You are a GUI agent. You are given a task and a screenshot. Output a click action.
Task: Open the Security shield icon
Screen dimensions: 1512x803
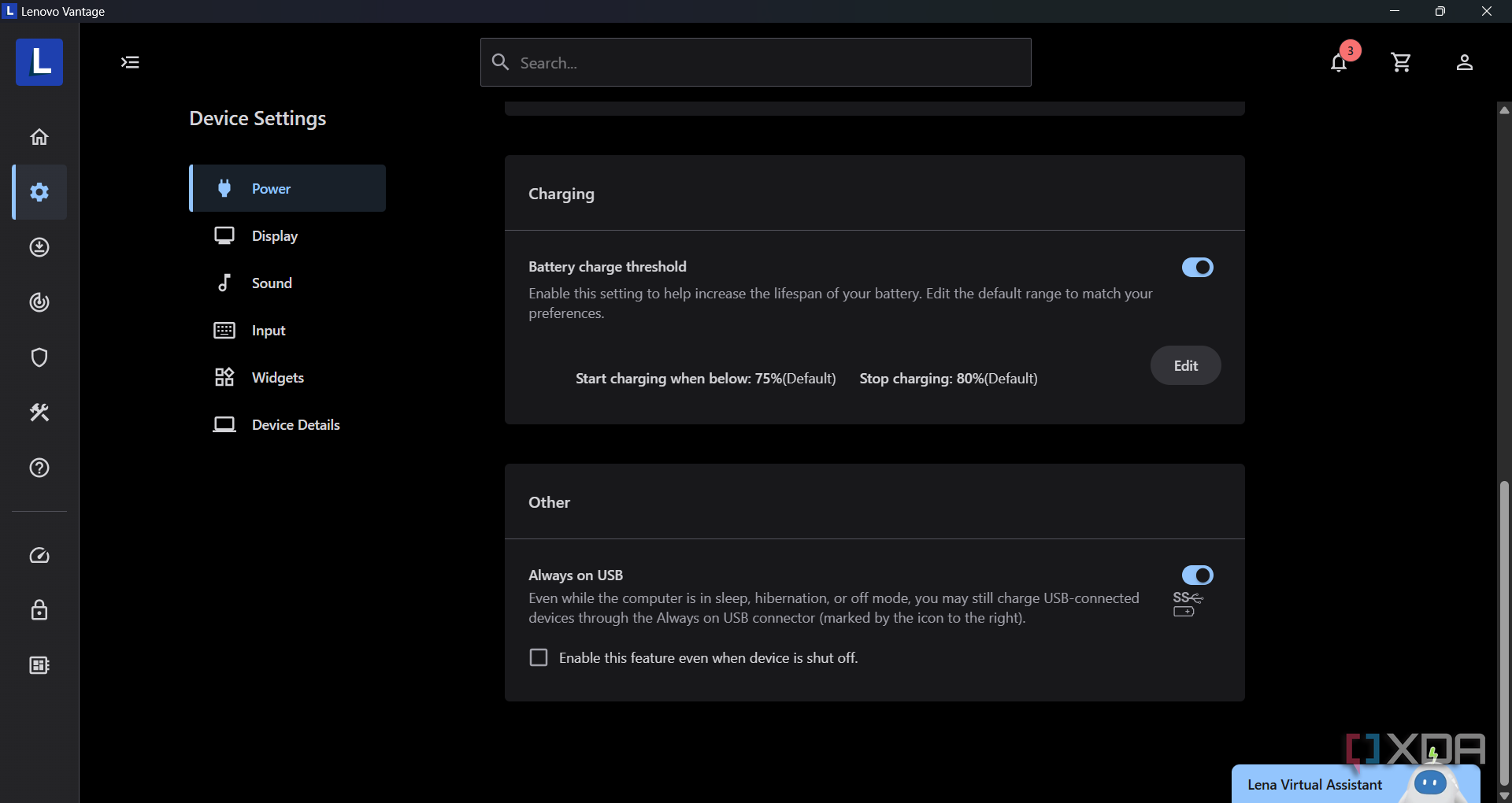[39, 357]
